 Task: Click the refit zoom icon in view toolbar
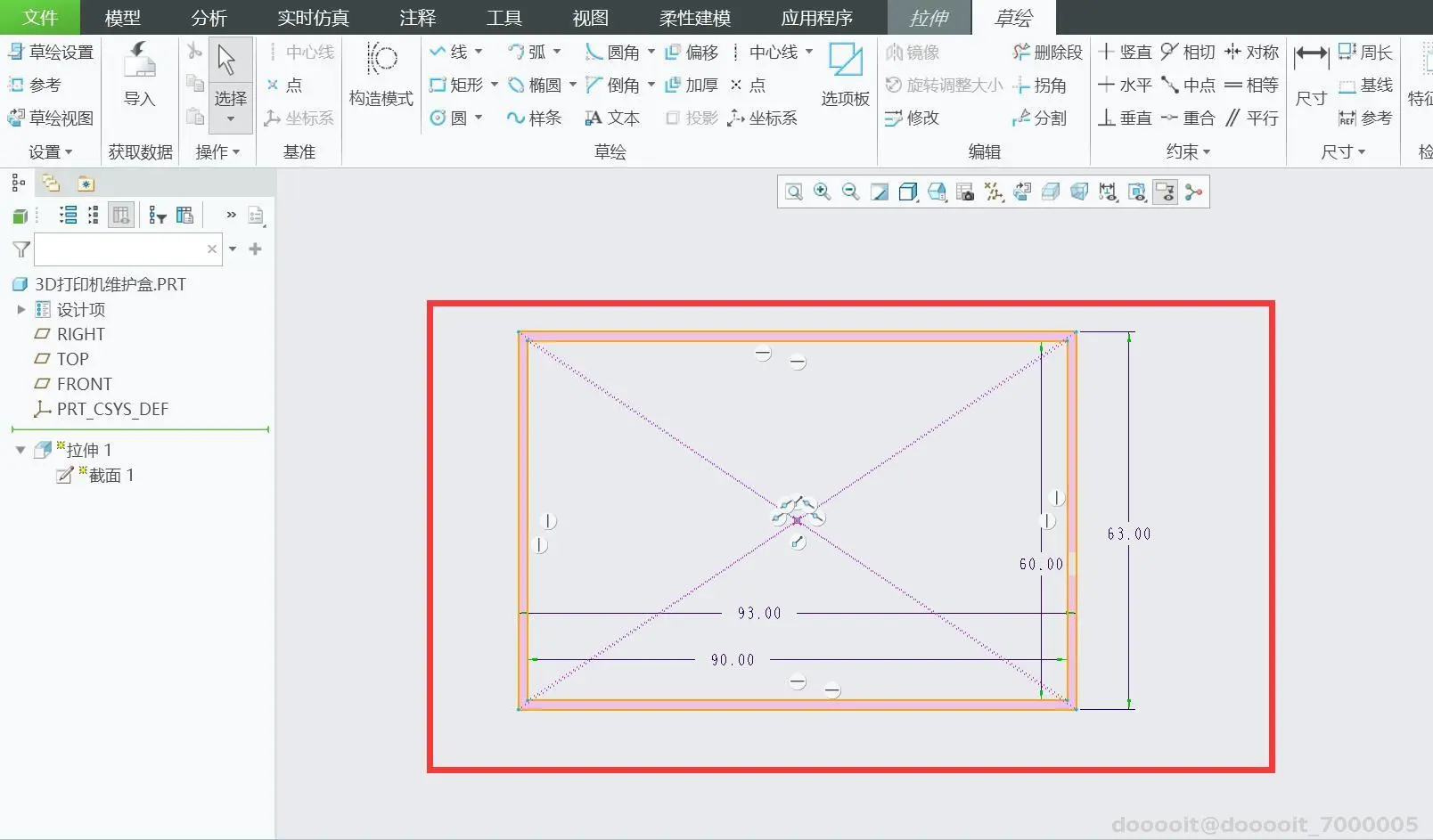pos(793,192)
